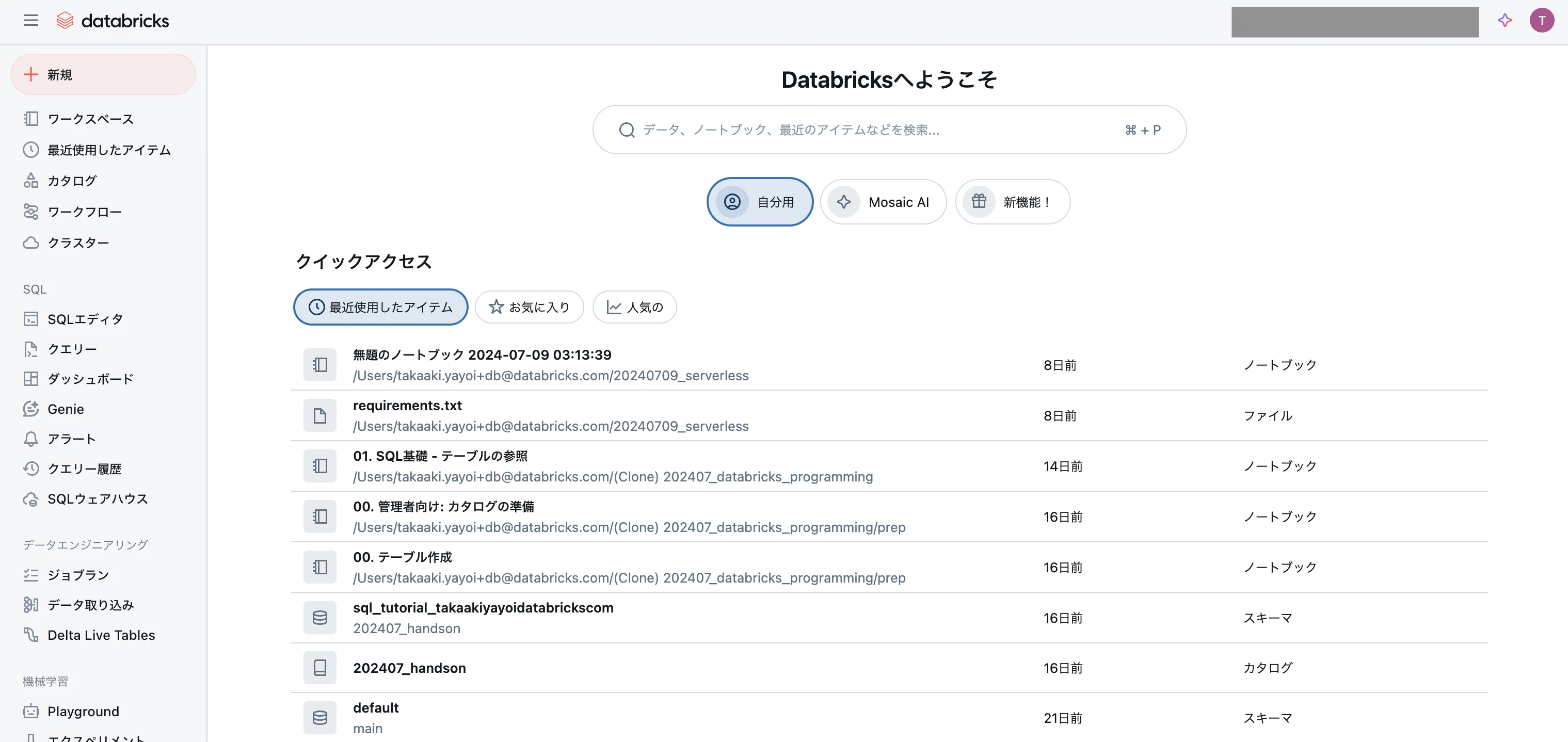Image resolution: width=1568 pixels, height=742 pixels.
Task: Focus the main search field
Action: (889, 130)
